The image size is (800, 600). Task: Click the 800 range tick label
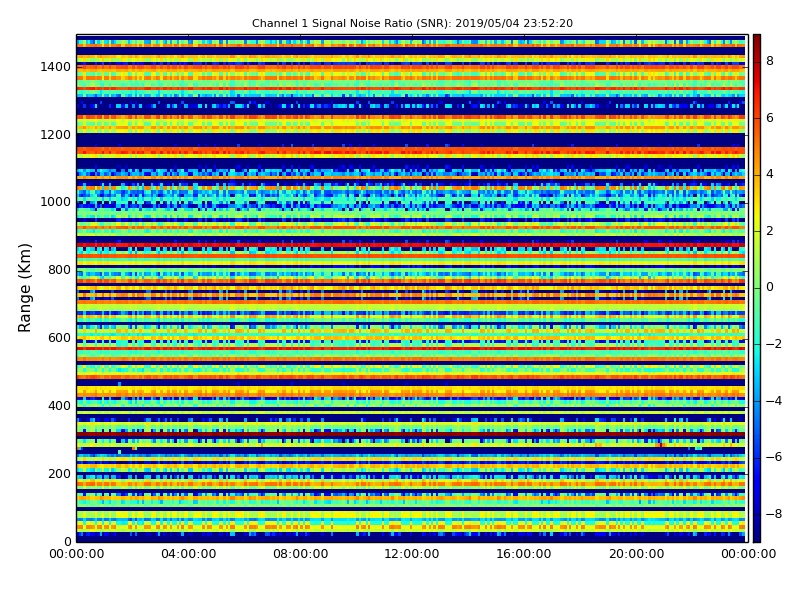(x=59, y=270)
